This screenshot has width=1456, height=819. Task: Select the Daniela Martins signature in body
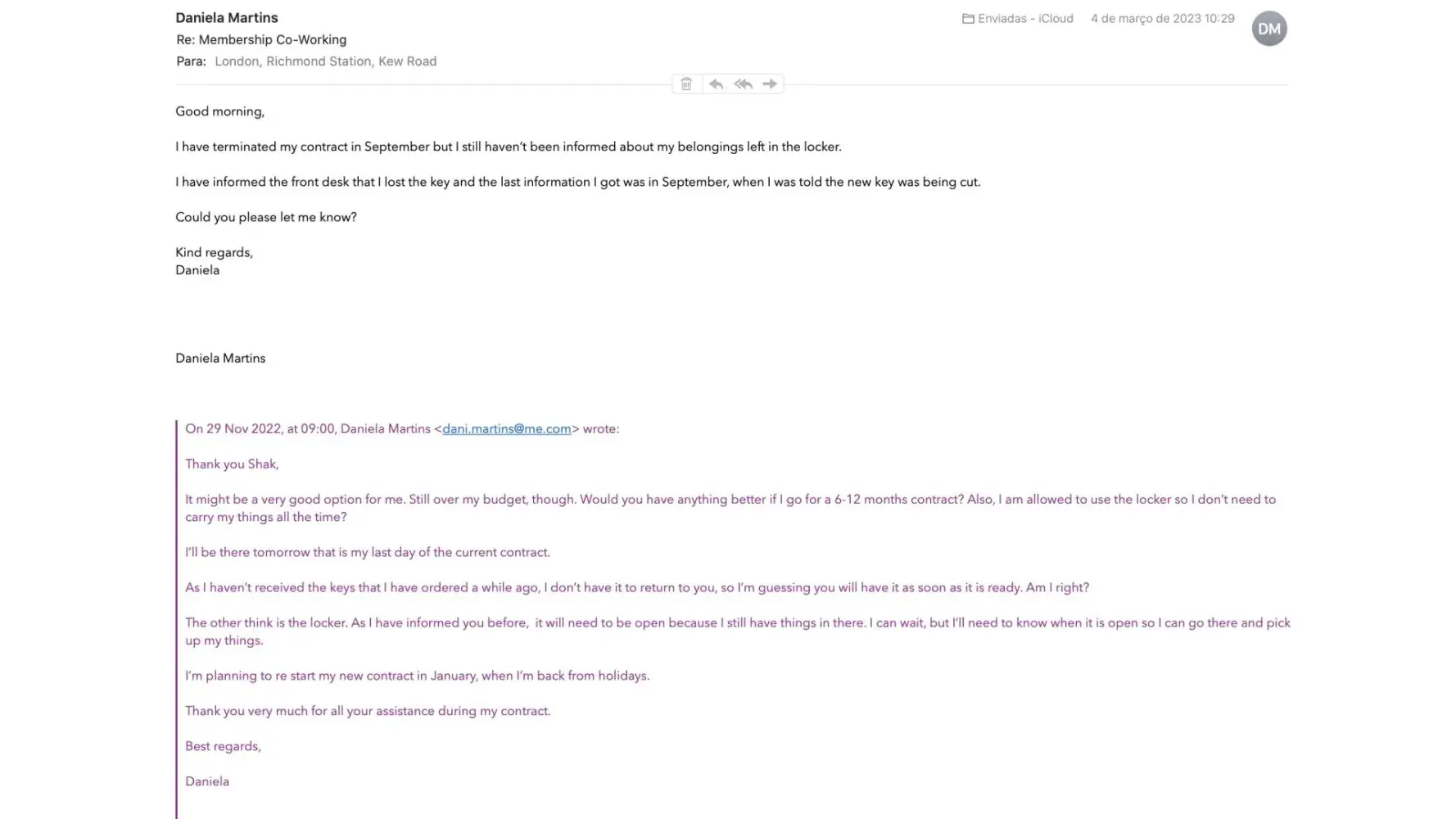220,359
